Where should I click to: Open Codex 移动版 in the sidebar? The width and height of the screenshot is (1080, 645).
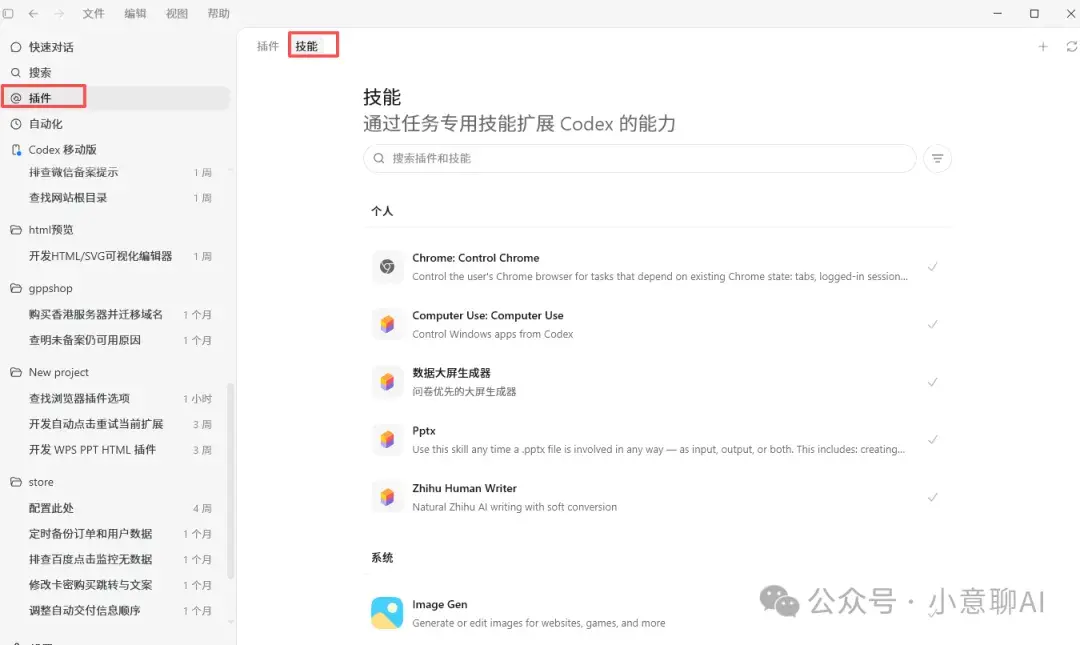(x=116, y=150)
